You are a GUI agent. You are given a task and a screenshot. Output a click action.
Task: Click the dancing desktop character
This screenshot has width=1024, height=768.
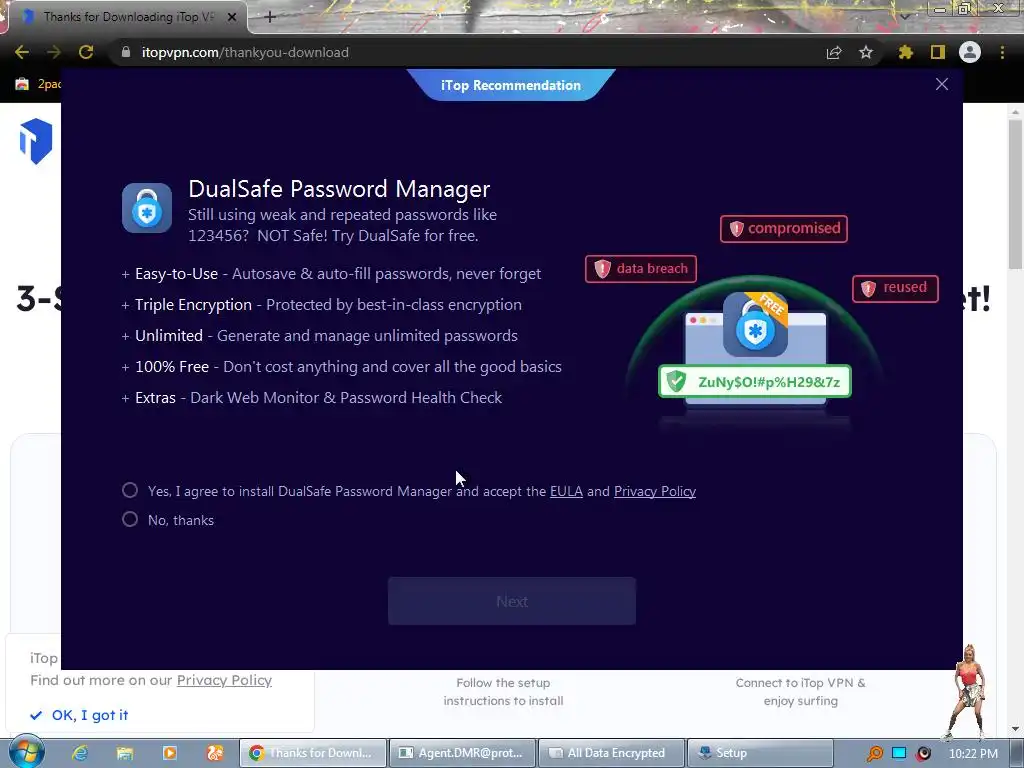(x=968, y=692)
